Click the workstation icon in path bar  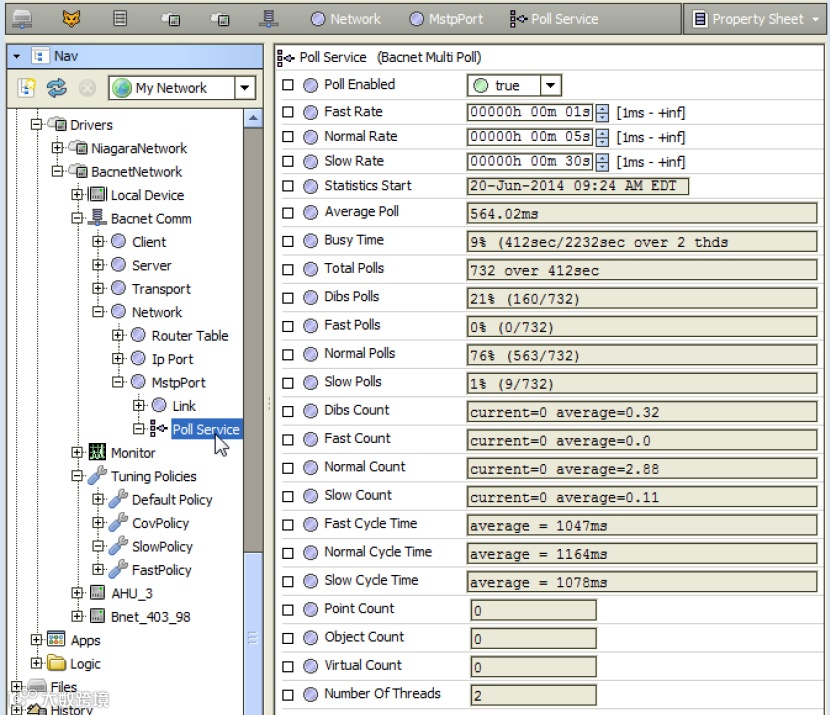click(x=22, y=19)
